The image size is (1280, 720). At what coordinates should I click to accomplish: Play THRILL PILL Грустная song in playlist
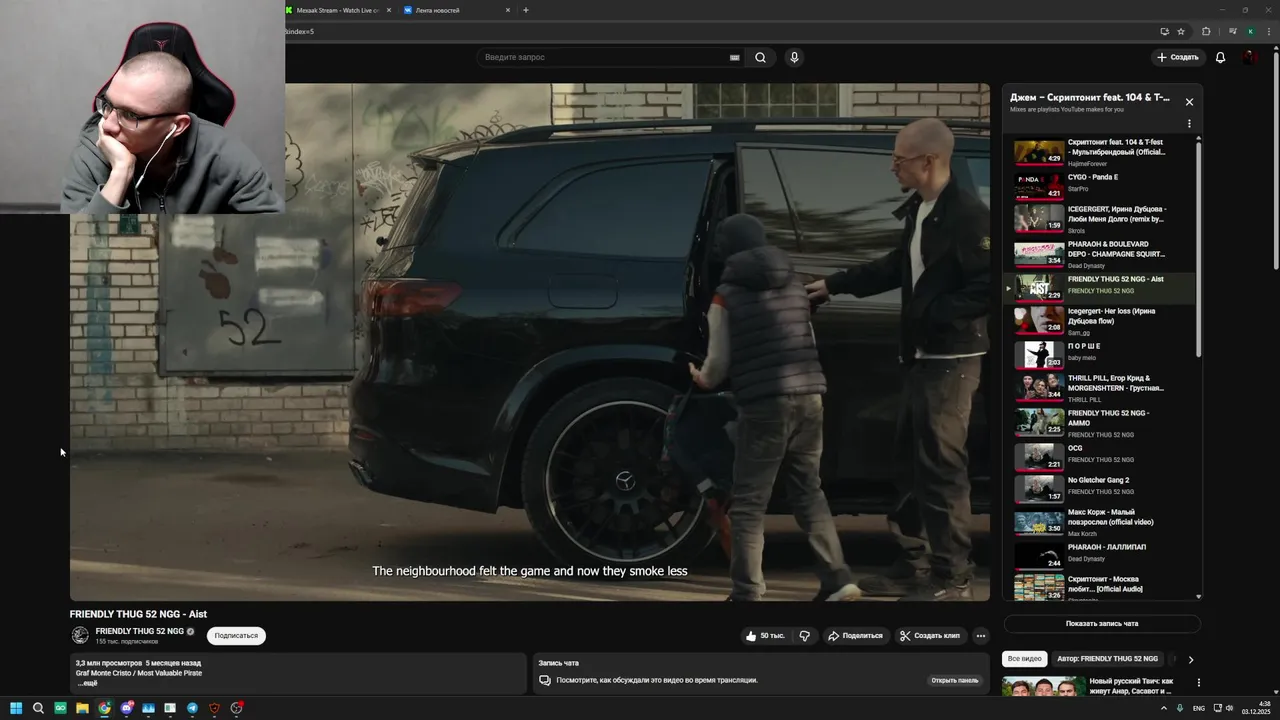1100,387
